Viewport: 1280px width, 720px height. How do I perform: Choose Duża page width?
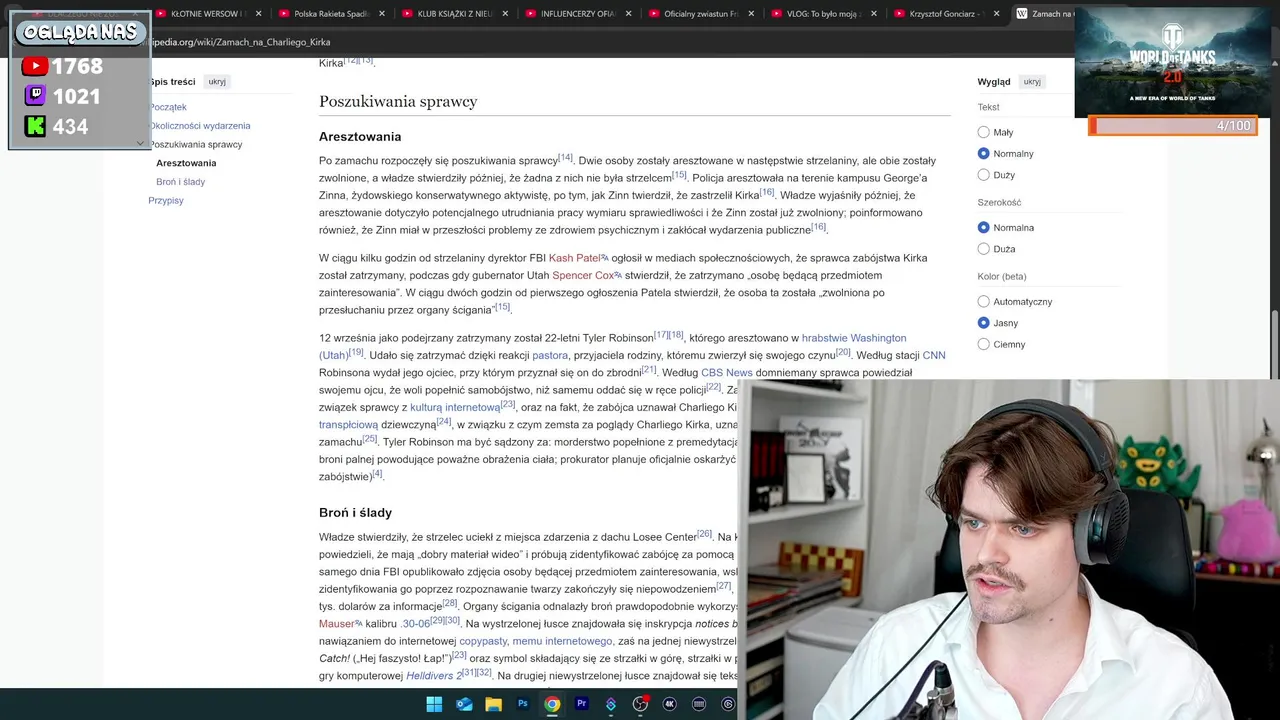click(x=983, y=249)
